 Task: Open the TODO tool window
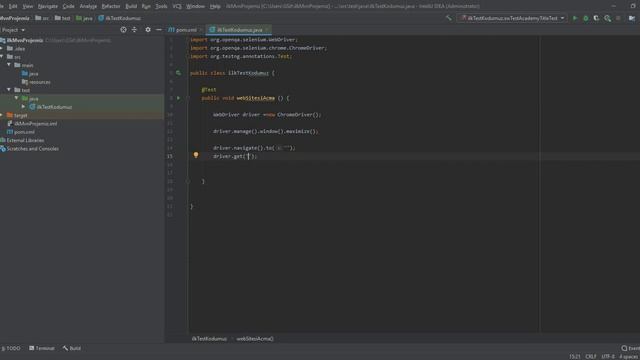[11, 348]
